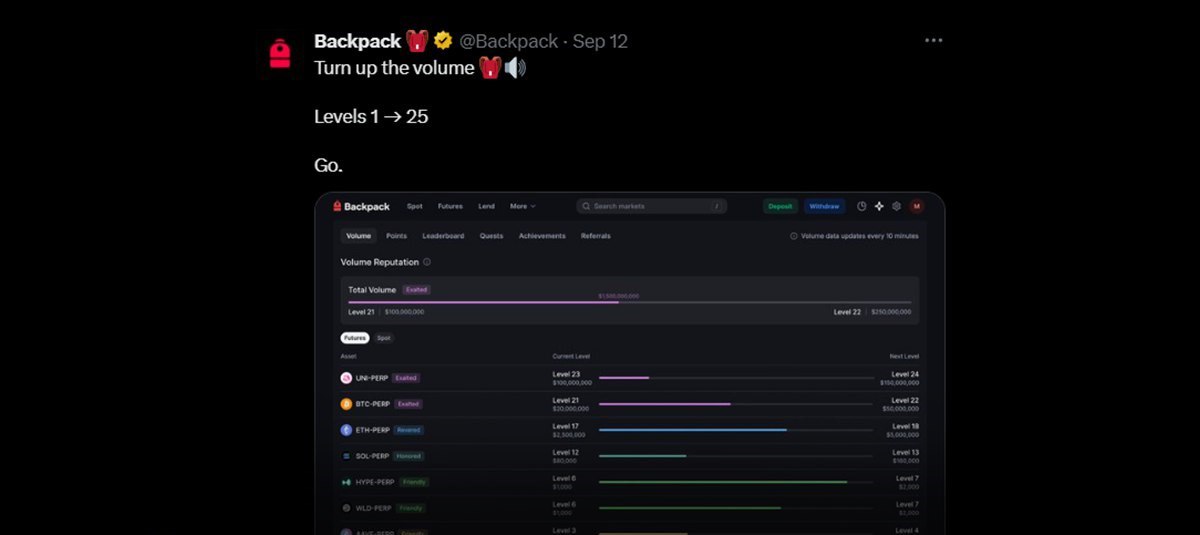Click the UNI-PERP asset name
The image size is (1200, 535).
[x=371, y=378]
